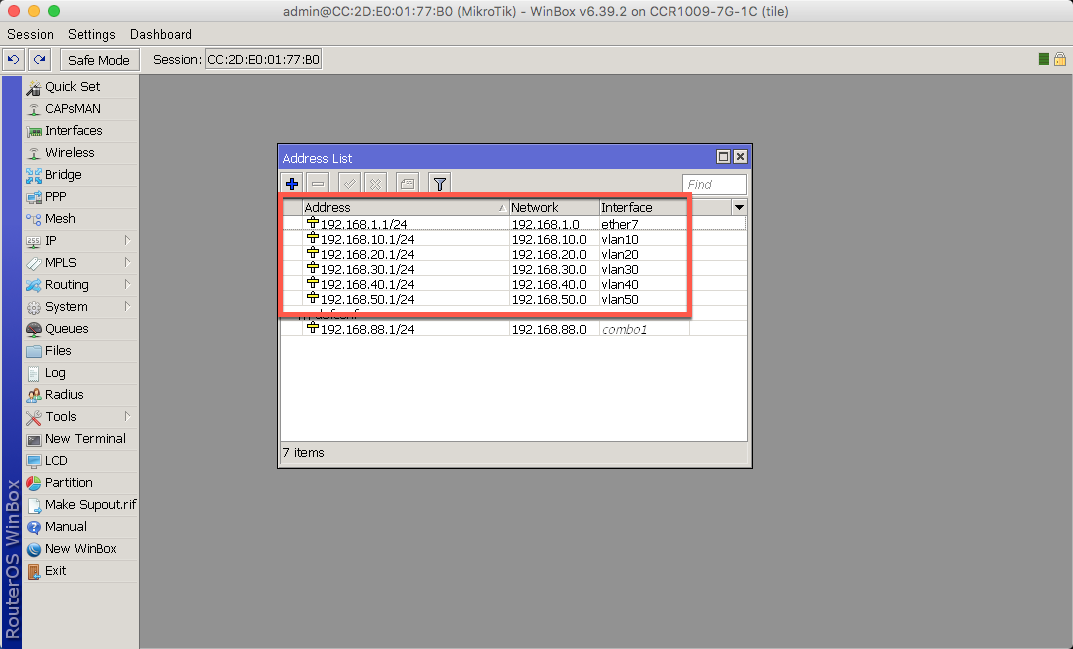Click the padlock security icon

click(x=1059, y=60)
